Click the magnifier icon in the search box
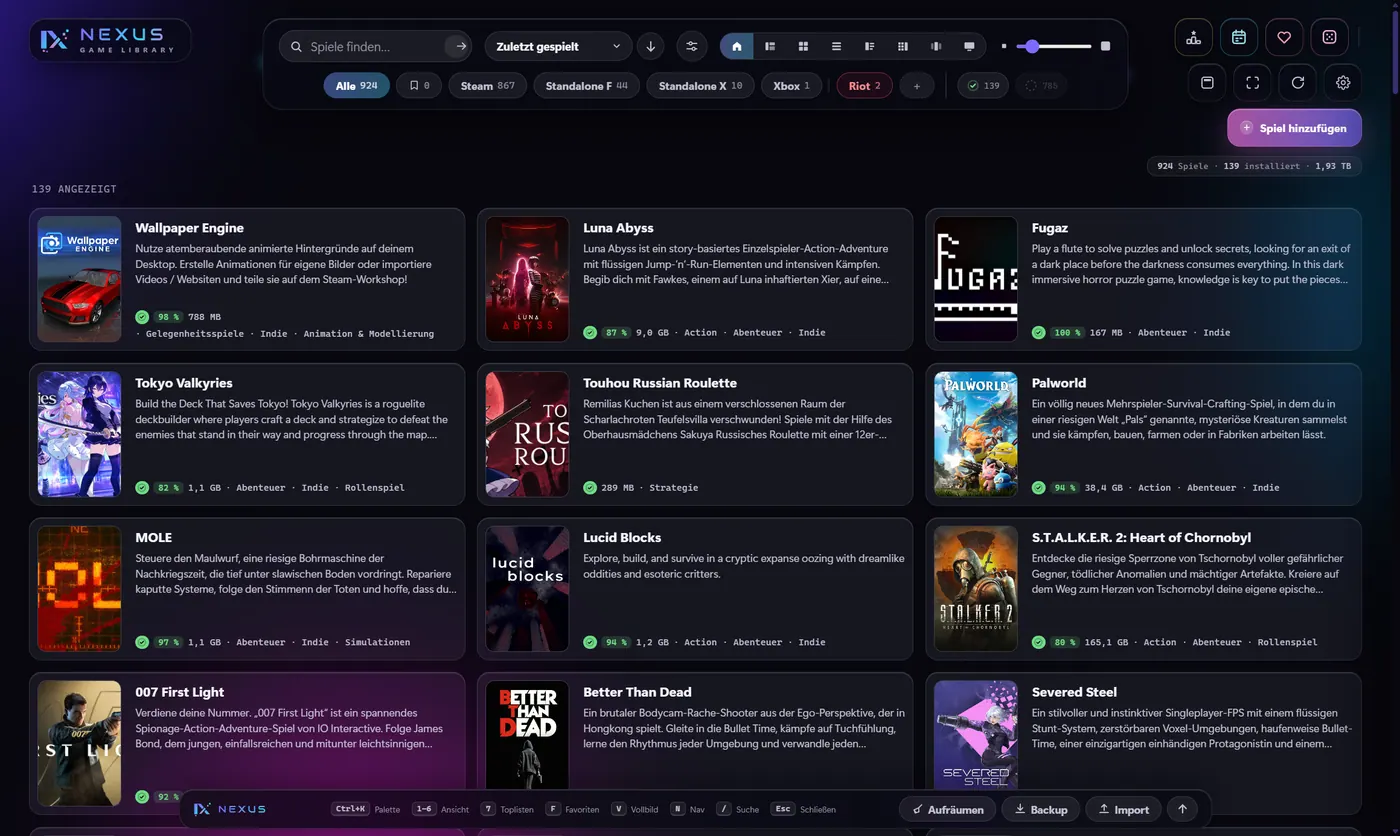The image size is (1400, 836). pos(297,46)
